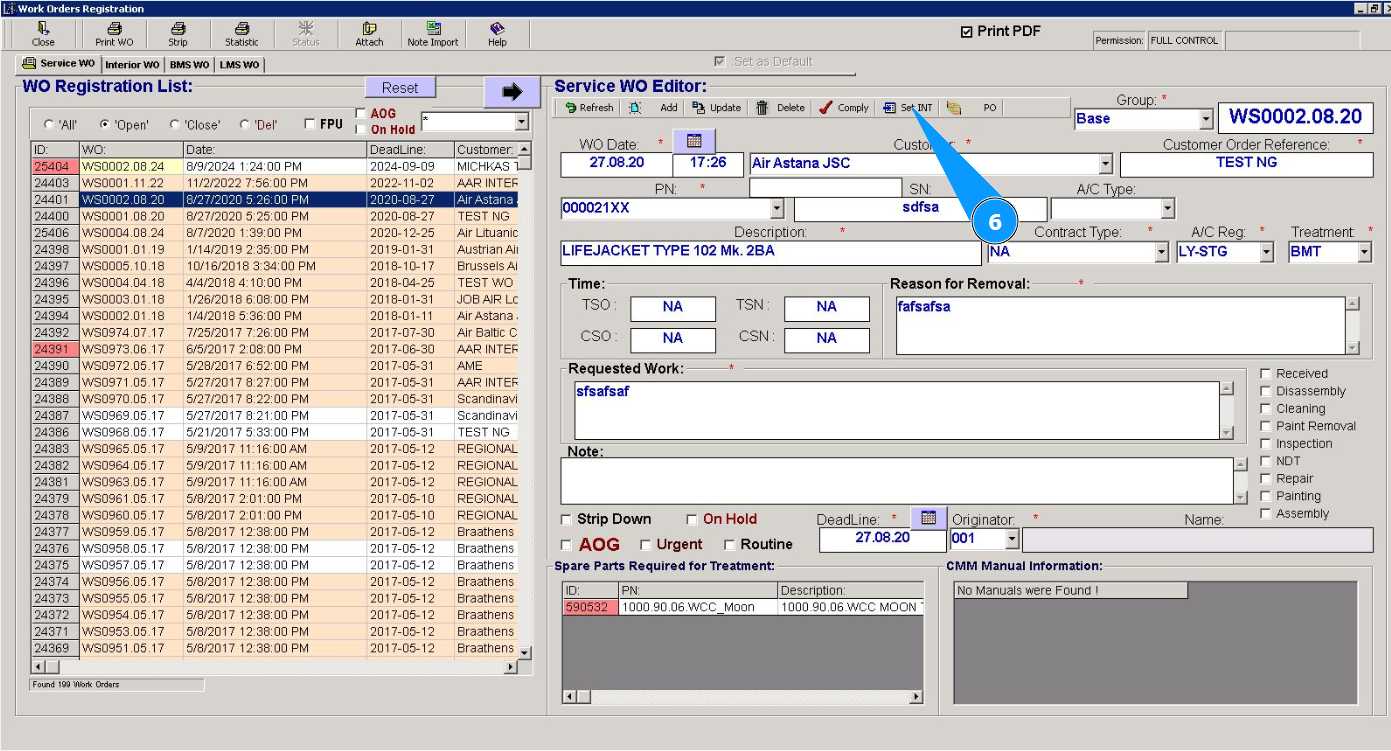1391x751 pixels.
Task: Open the Strip toolbar icon
Action: (177, 34)
